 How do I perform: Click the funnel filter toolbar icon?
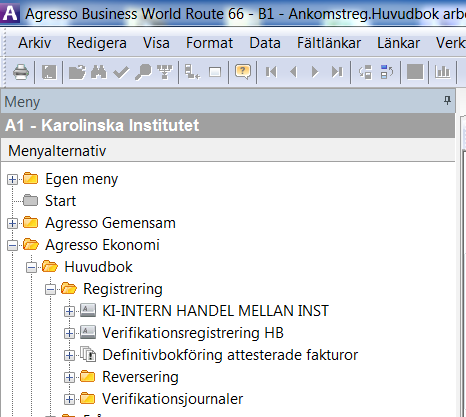(165, 72)
